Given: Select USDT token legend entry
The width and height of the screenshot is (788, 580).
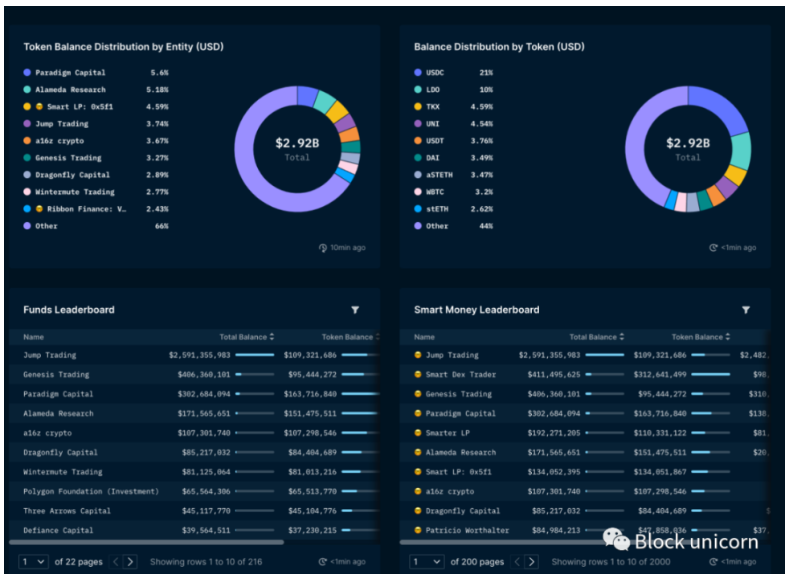Looking at the screenshot, I should [x=453, y=141].
